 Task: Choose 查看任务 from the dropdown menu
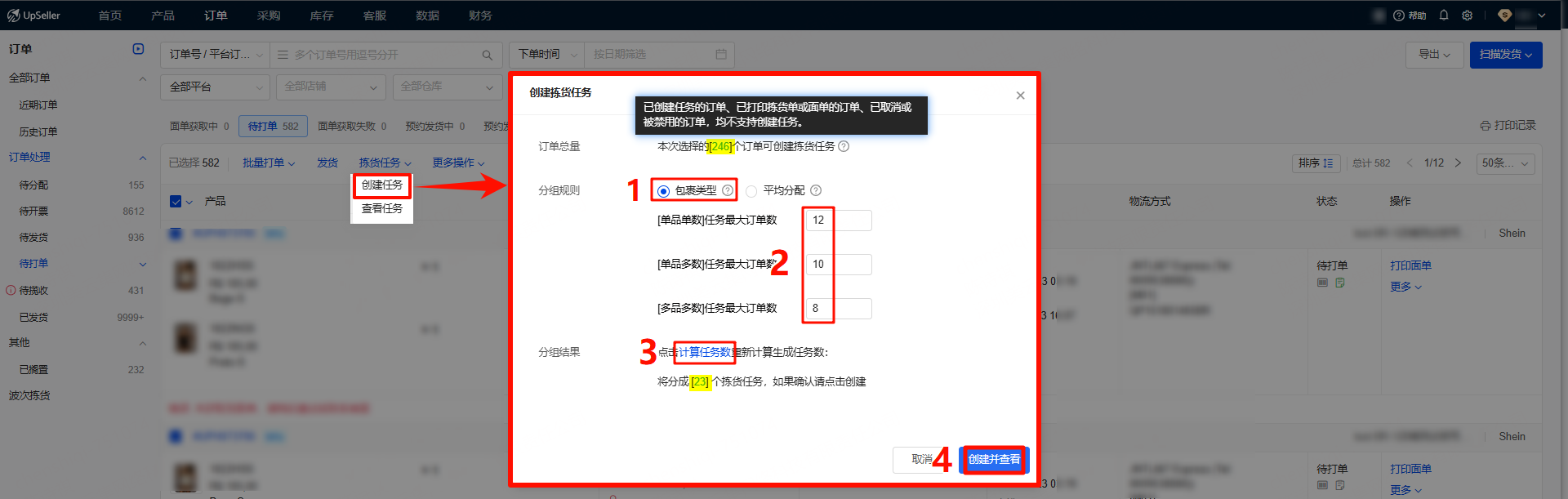pyautogui.click(x=381, y=209)
